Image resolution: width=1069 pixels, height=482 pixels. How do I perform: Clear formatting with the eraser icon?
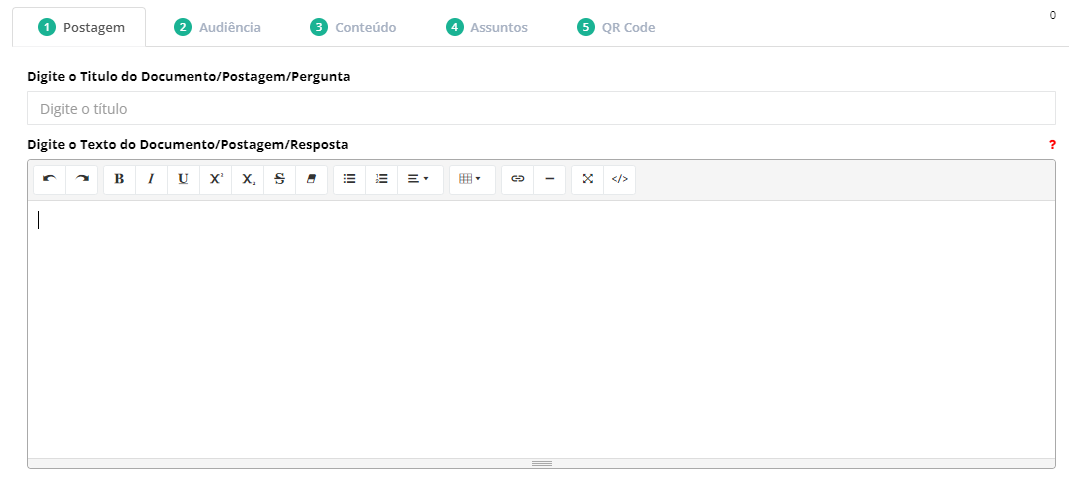(x=312, y=179)
